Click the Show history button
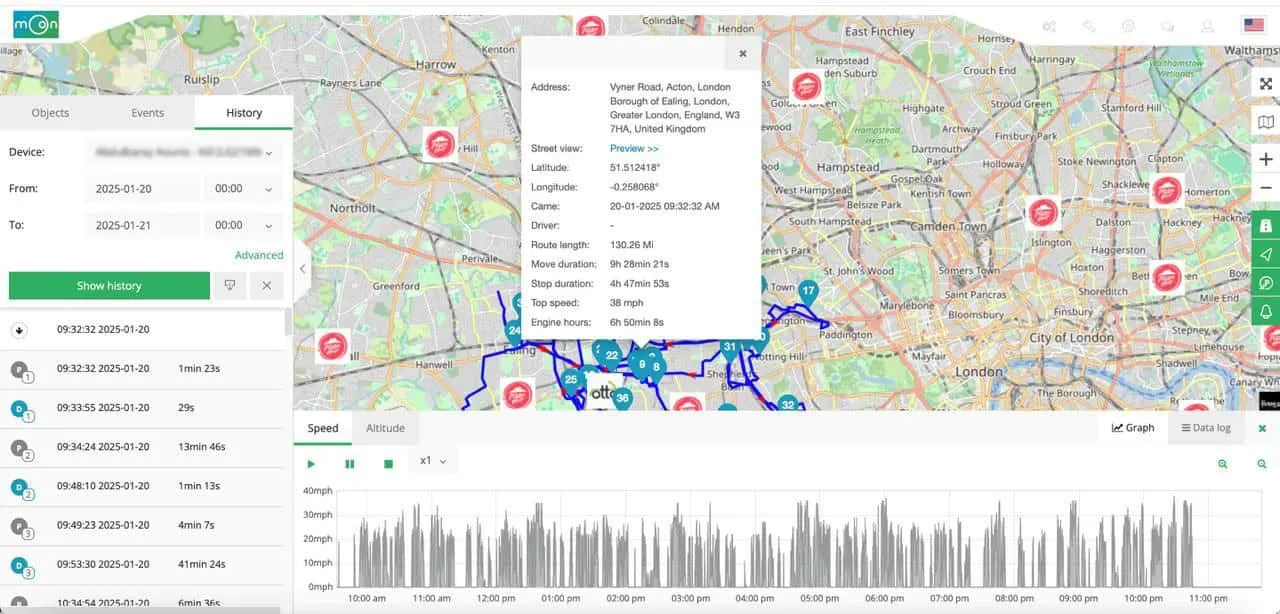The height and width of the screenshot is (614, 1280). 109,286
